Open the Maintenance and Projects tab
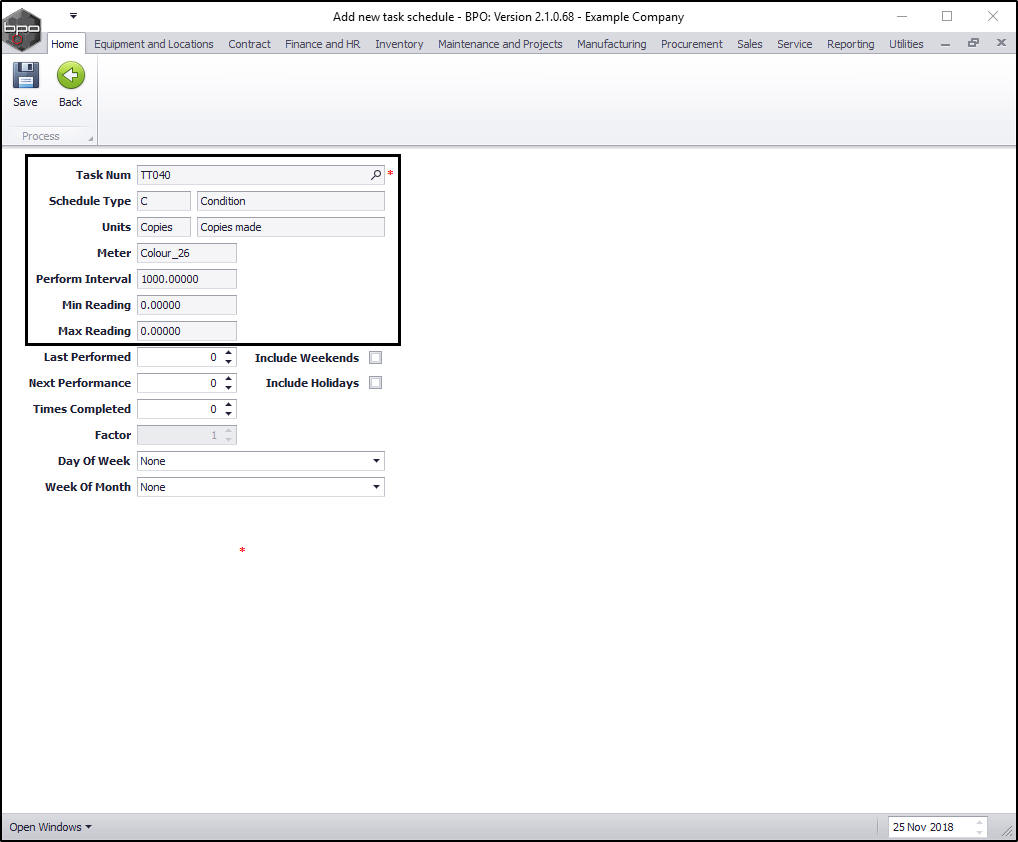 [500, 43]
